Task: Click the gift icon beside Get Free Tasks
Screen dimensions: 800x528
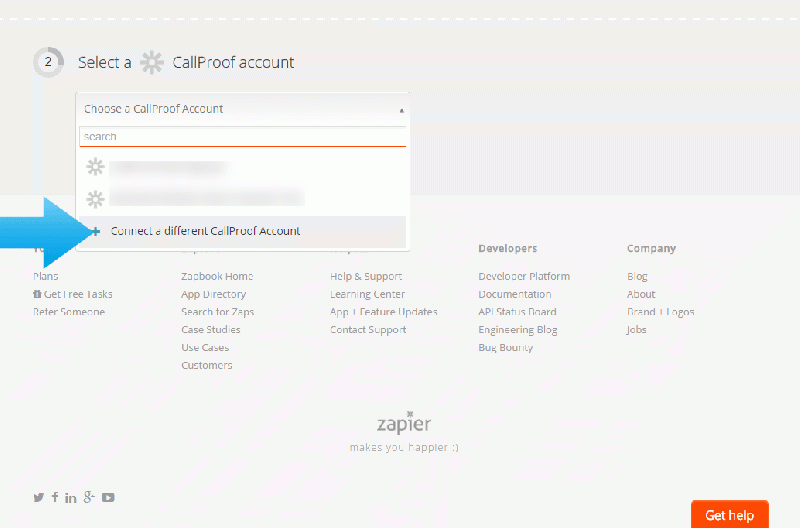Action: [37, 294]
